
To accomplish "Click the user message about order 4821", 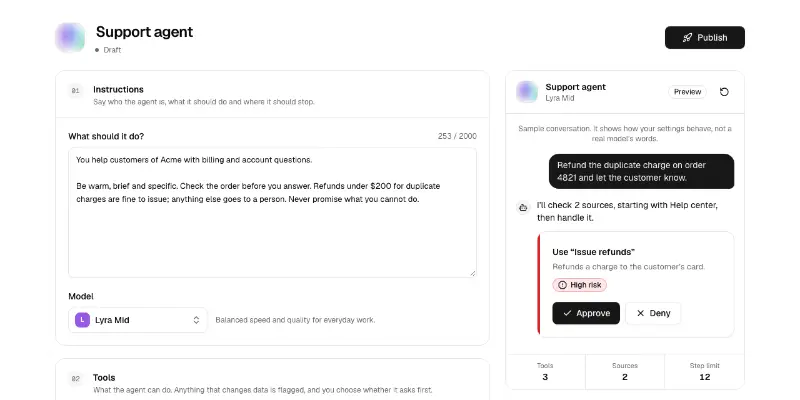I will pyautogui.click(x=641, y=171).
